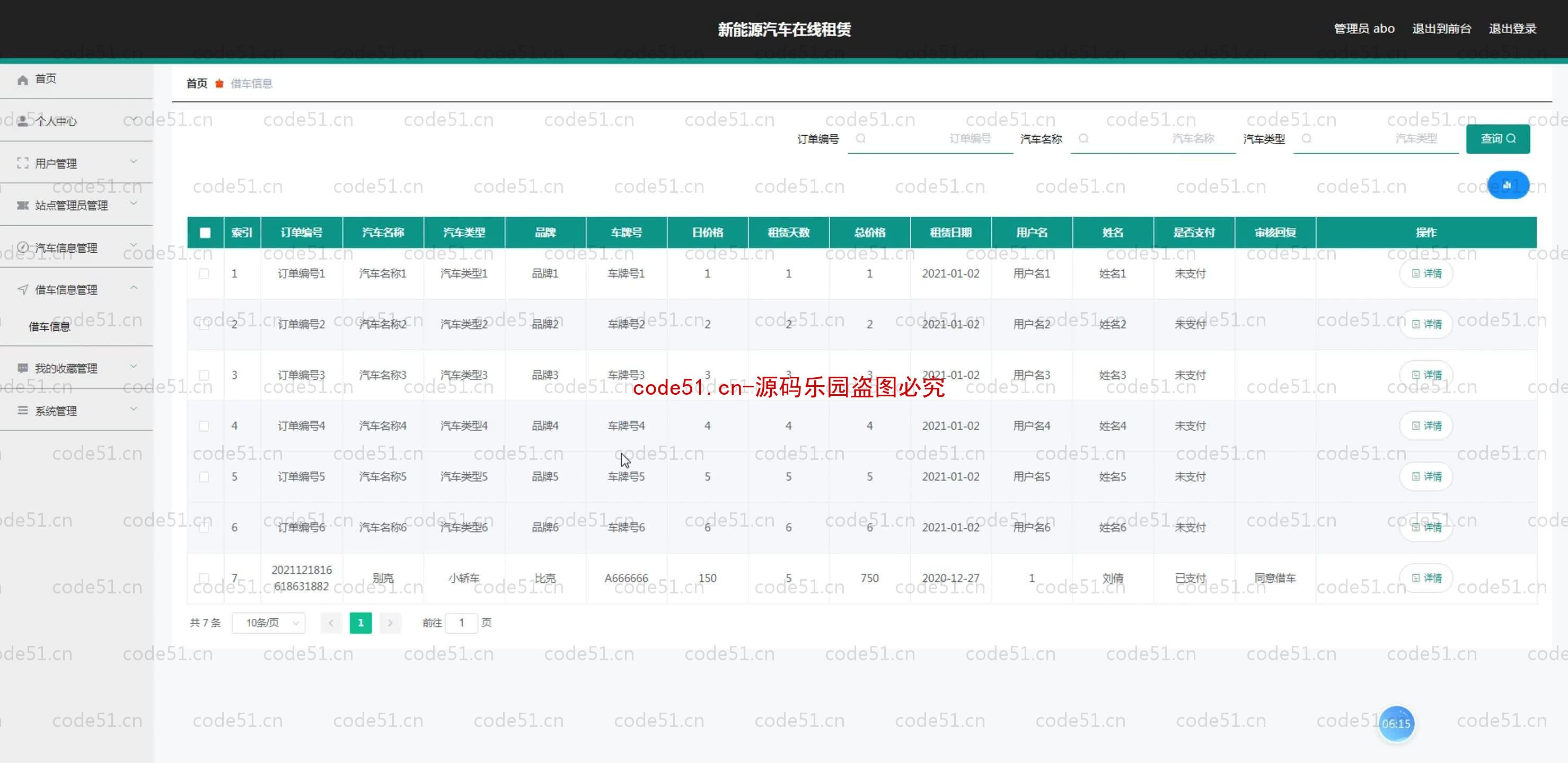This screenshot has width=1568, height=763.
Task: Check the row 3 checkbox for 订单编号3
Action: click(204, 375)
